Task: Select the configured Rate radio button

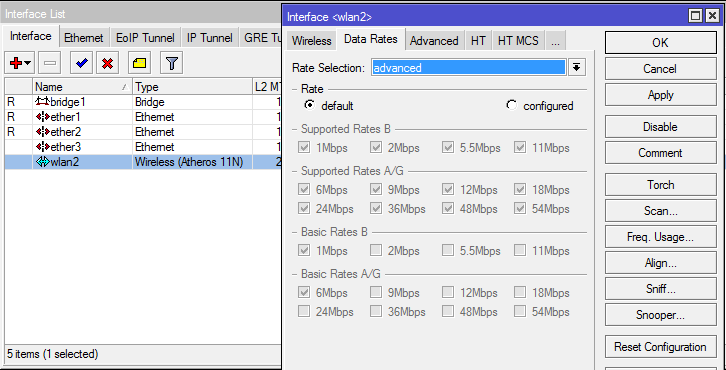Action: [x=511, y=106]
